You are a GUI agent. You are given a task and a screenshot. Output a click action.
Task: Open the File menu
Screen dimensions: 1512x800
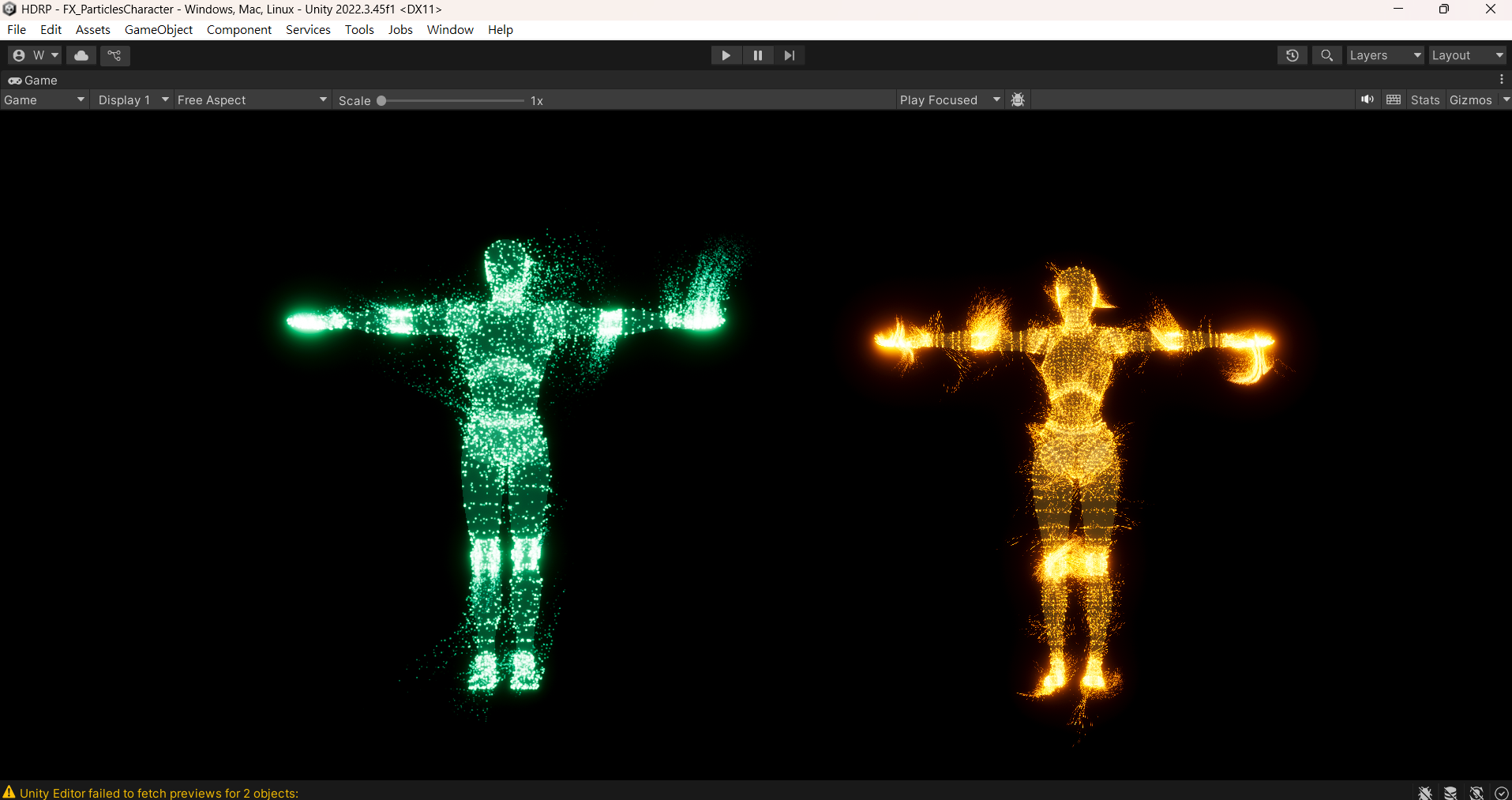point(17,29)
